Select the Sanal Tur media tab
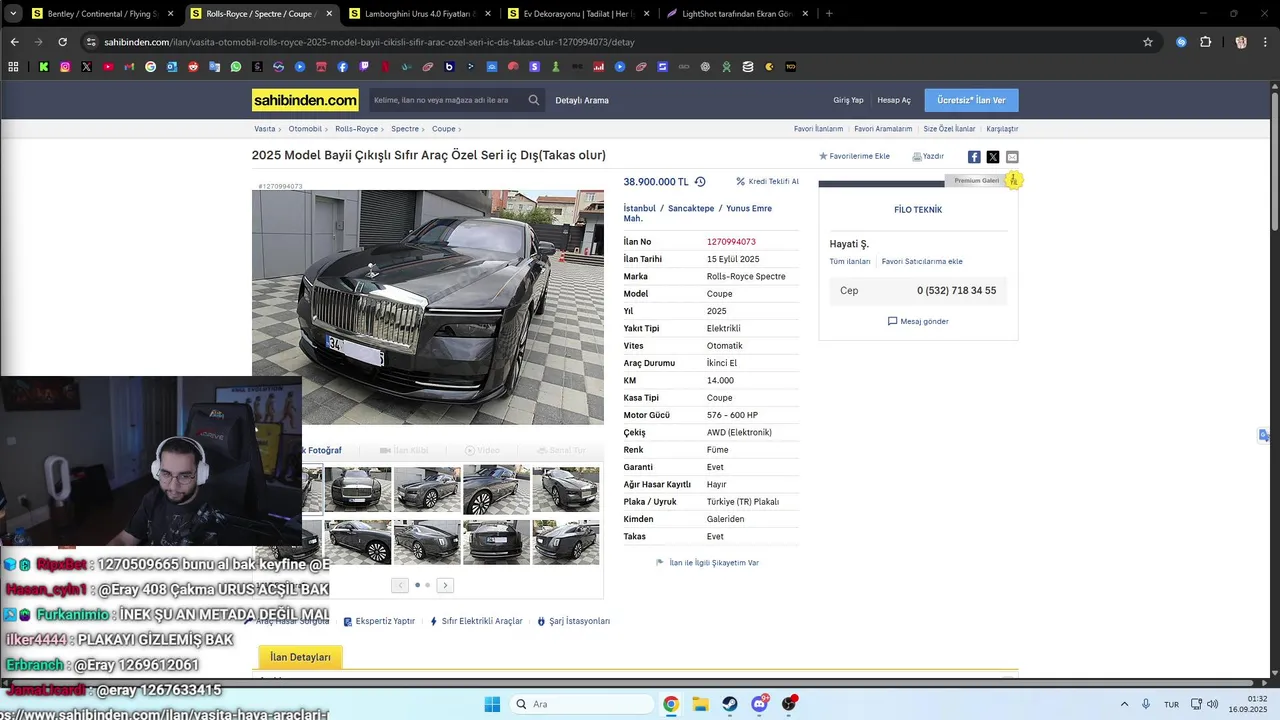The width and height of the screenshot is (1280, 720). [x=562, y=450]
